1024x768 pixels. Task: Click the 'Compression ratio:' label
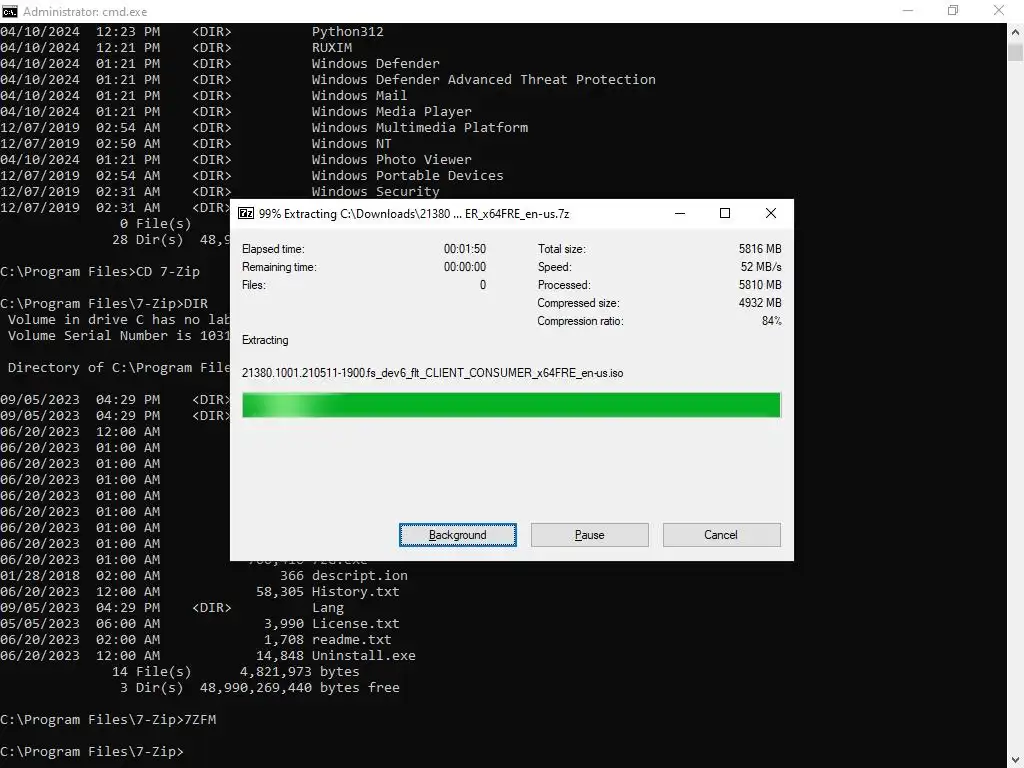[x=581, y=321]
